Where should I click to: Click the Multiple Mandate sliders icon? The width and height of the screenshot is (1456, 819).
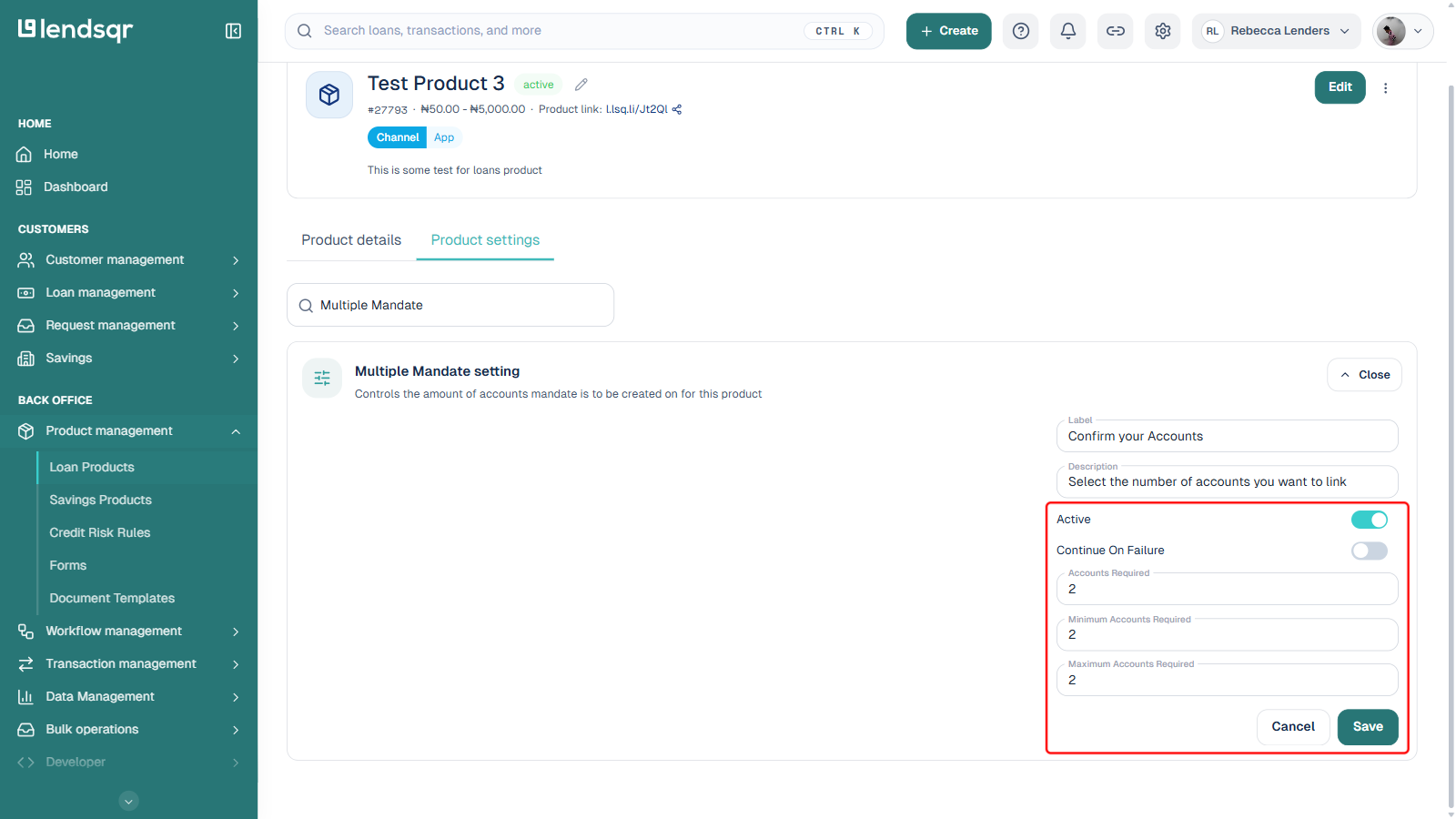click(322, 379)
